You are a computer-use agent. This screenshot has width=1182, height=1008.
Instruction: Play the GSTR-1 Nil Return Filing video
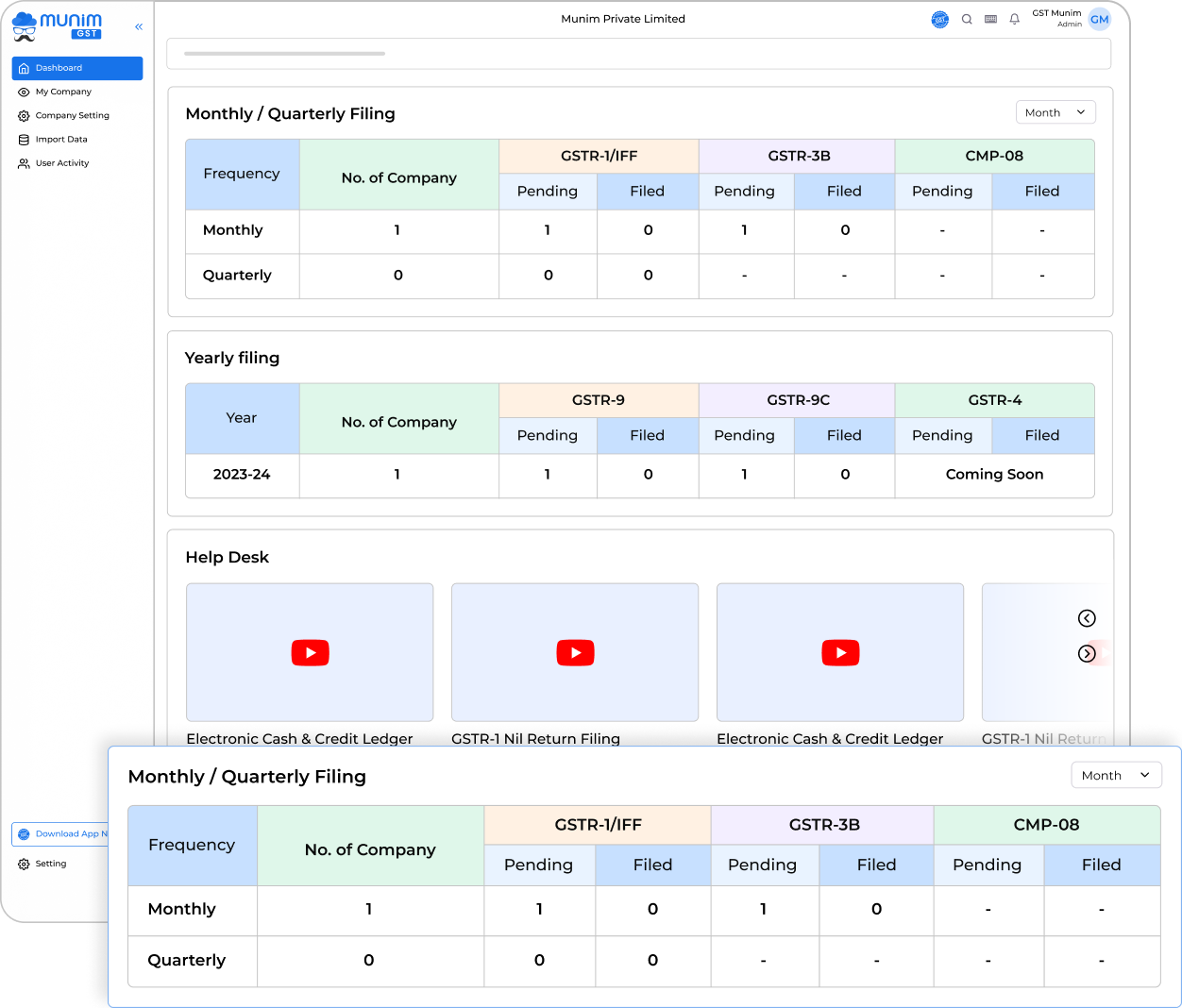[575, 652]
